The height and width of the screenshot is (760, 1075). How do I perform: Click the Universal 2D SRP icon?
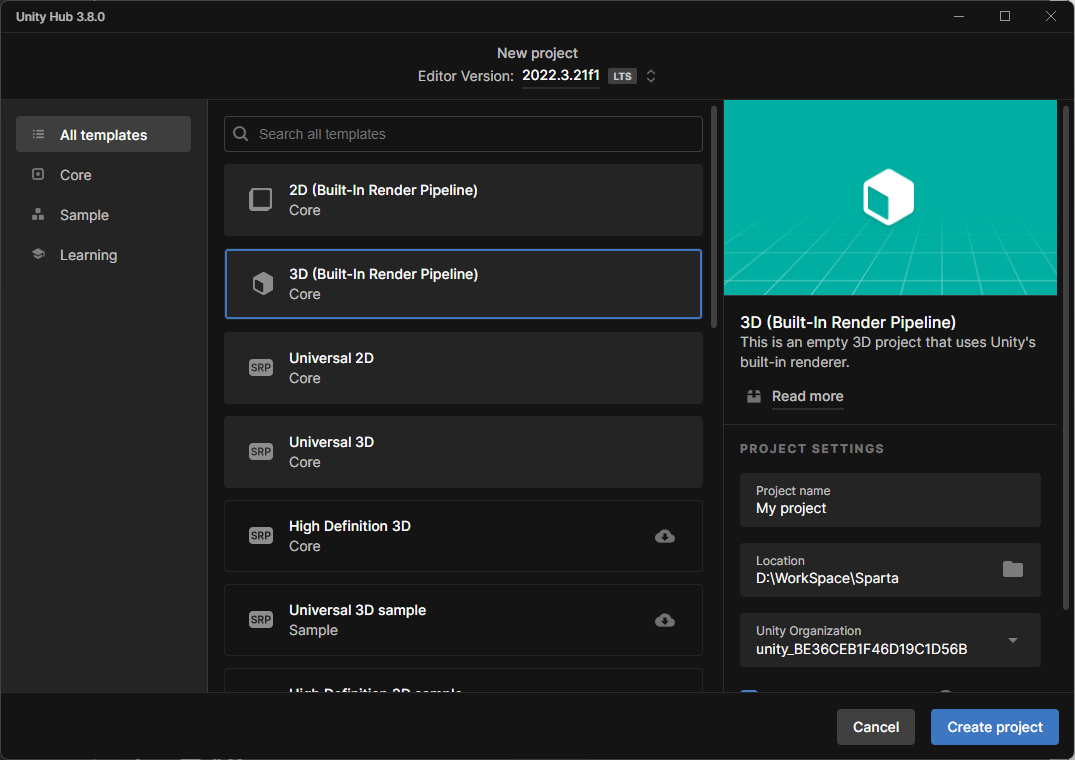[261, 368]
